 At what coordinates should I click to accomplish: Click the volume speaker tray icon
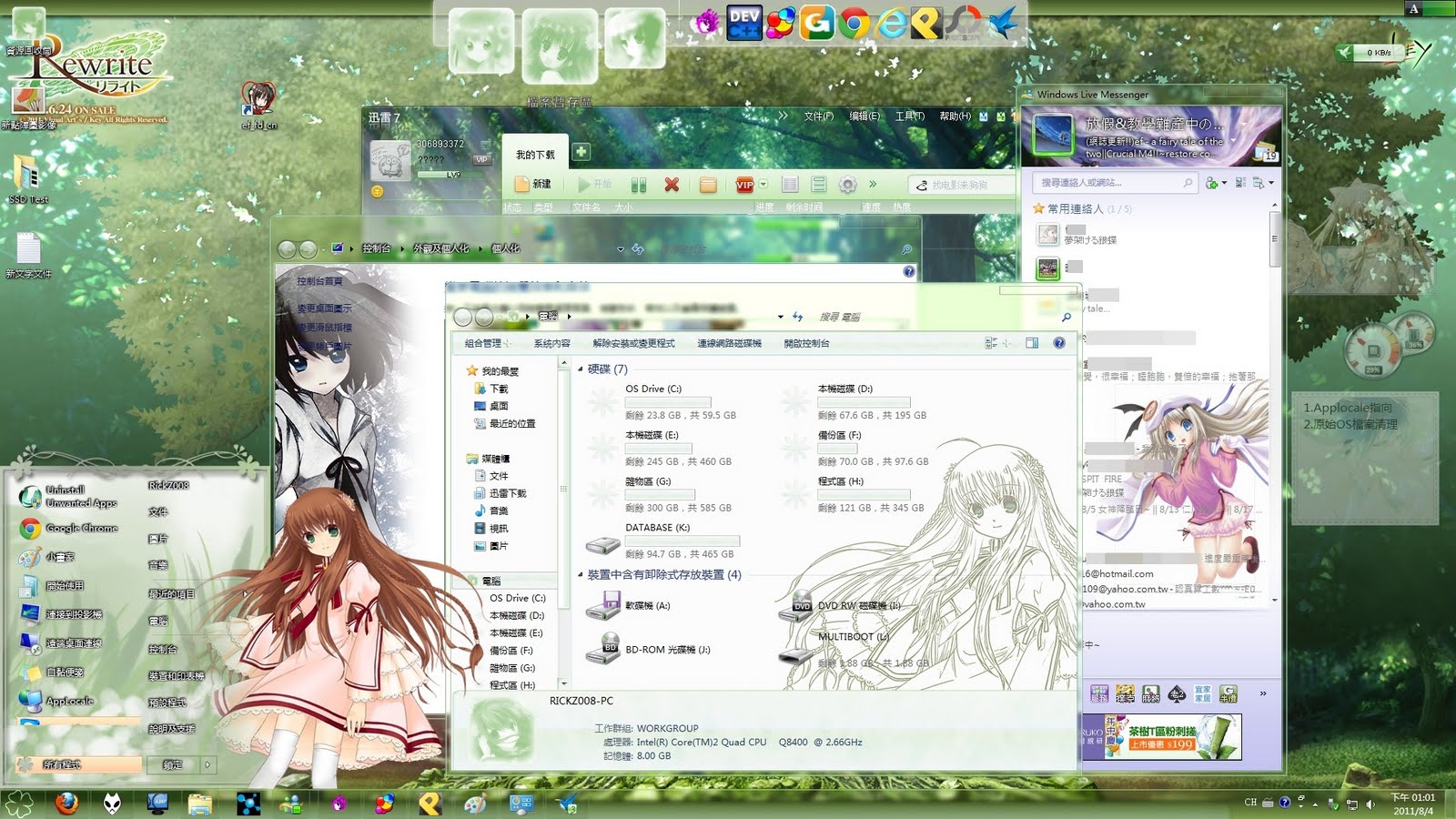pyautogui.click(x=1370, y=804)
